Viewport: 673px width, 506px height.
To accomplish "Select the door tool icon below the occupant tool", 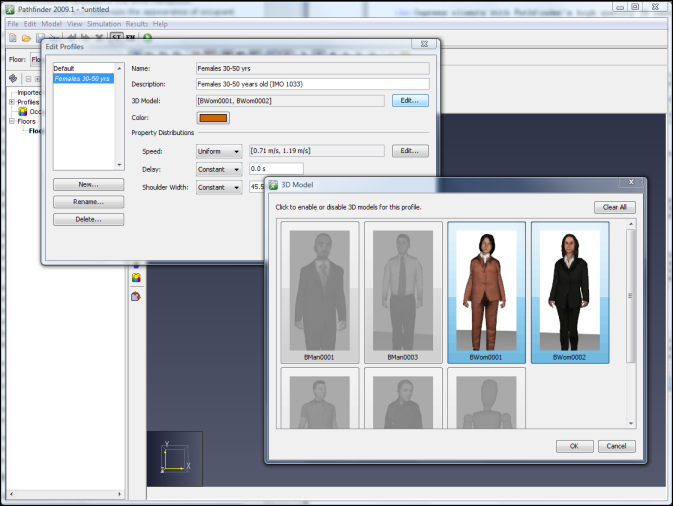I will click(136, 296).
